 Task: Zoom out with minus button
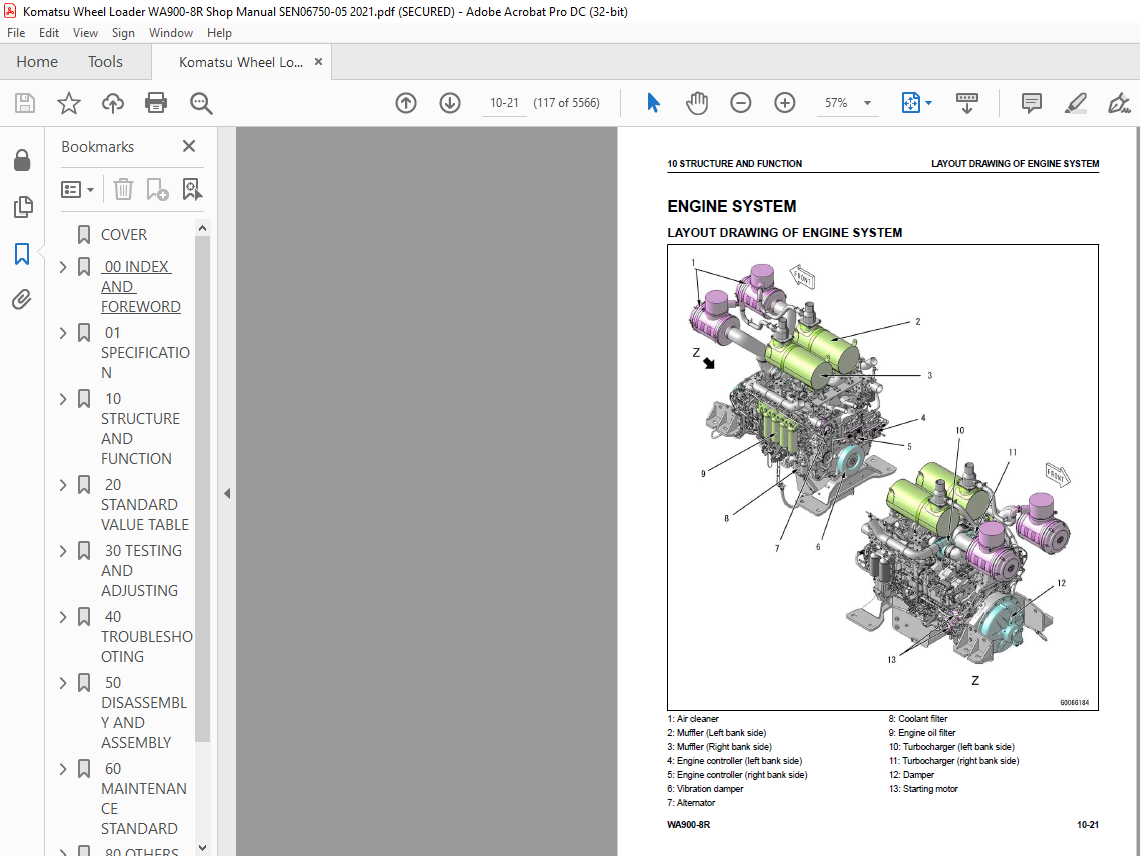[741, 103]
